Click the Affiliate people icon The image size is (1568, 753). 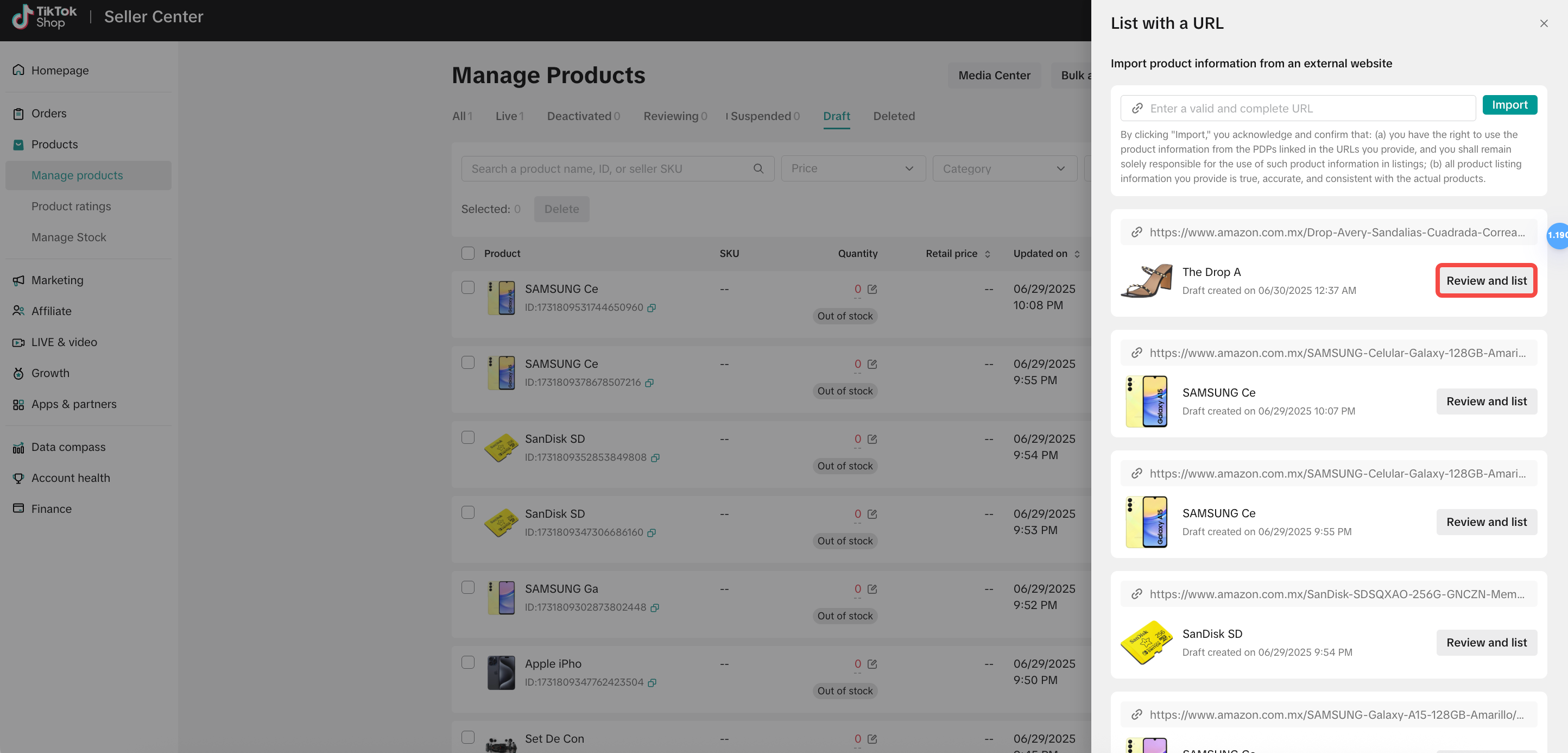(19, 311)
